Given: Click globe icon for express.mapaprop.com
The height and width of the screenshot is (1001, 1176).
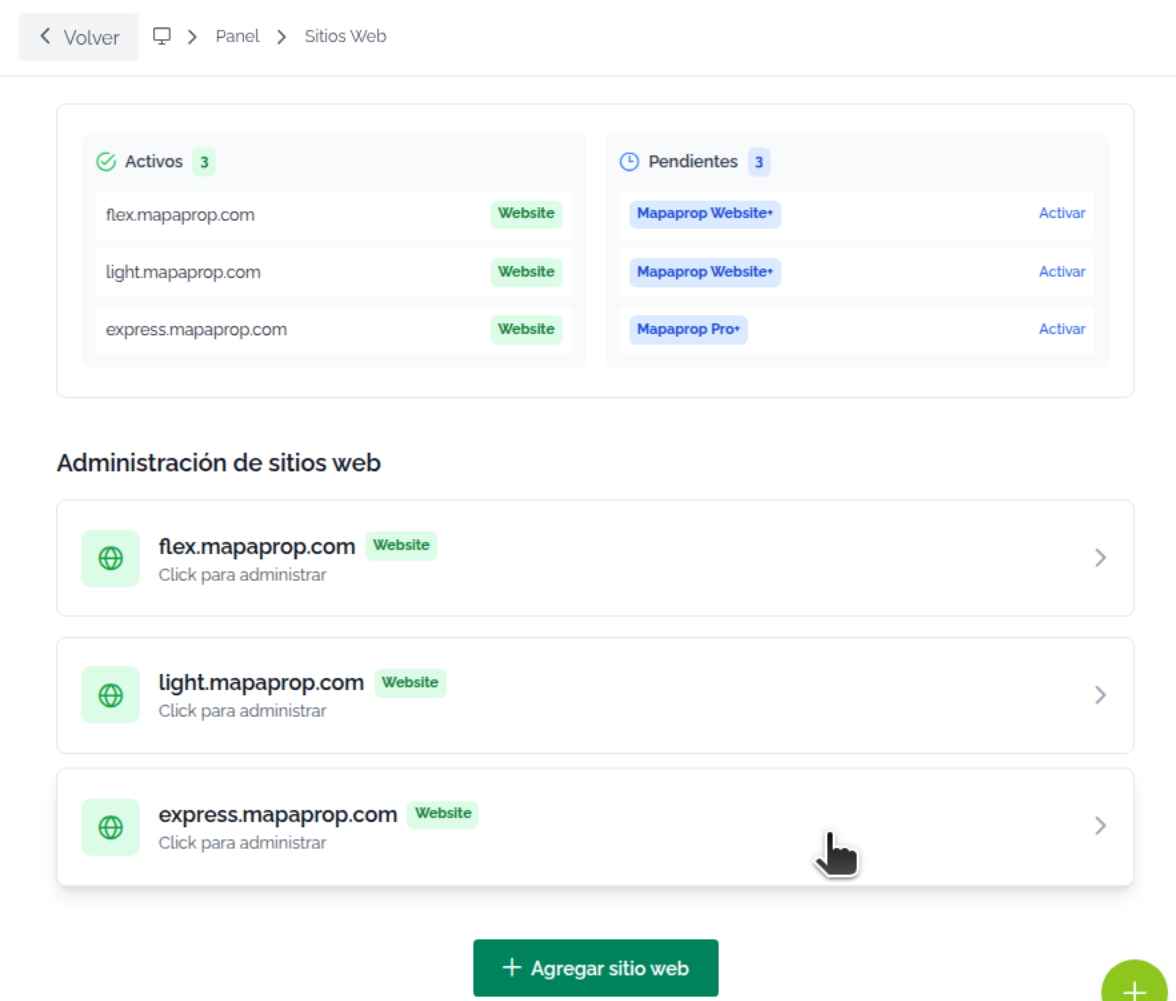Looking at the screenshot, I should [111, 827].
